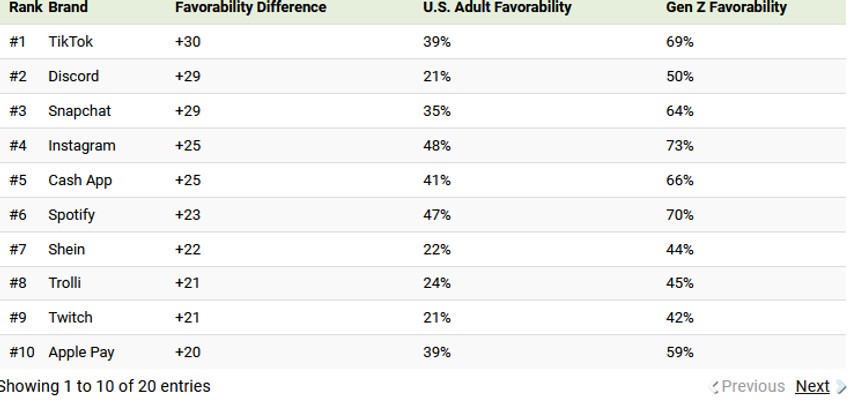Click the Trolli brand cell
Viewport: 850px width, 404px height.
click(64, 283)
